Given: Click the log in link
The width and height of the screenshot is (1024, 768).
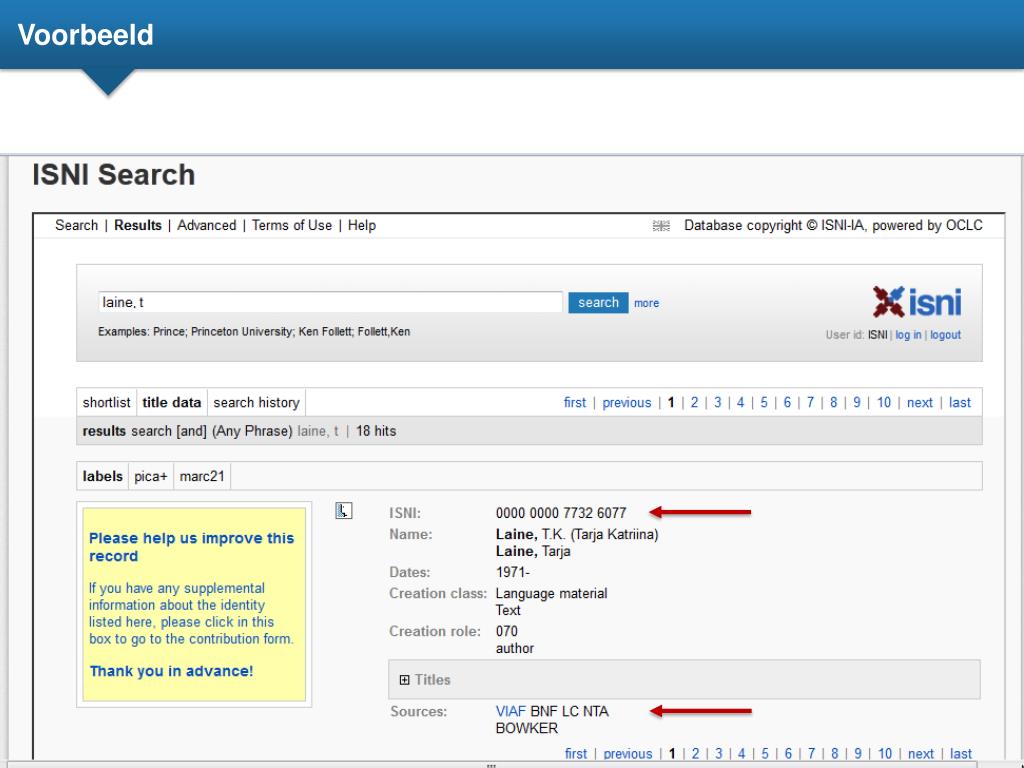Looking at the screenshot, I should point(908,334).
